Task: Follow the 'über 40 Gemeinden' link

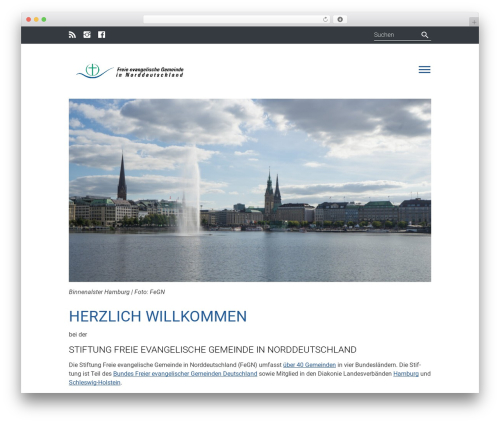Action: click(x=309, y=365)
